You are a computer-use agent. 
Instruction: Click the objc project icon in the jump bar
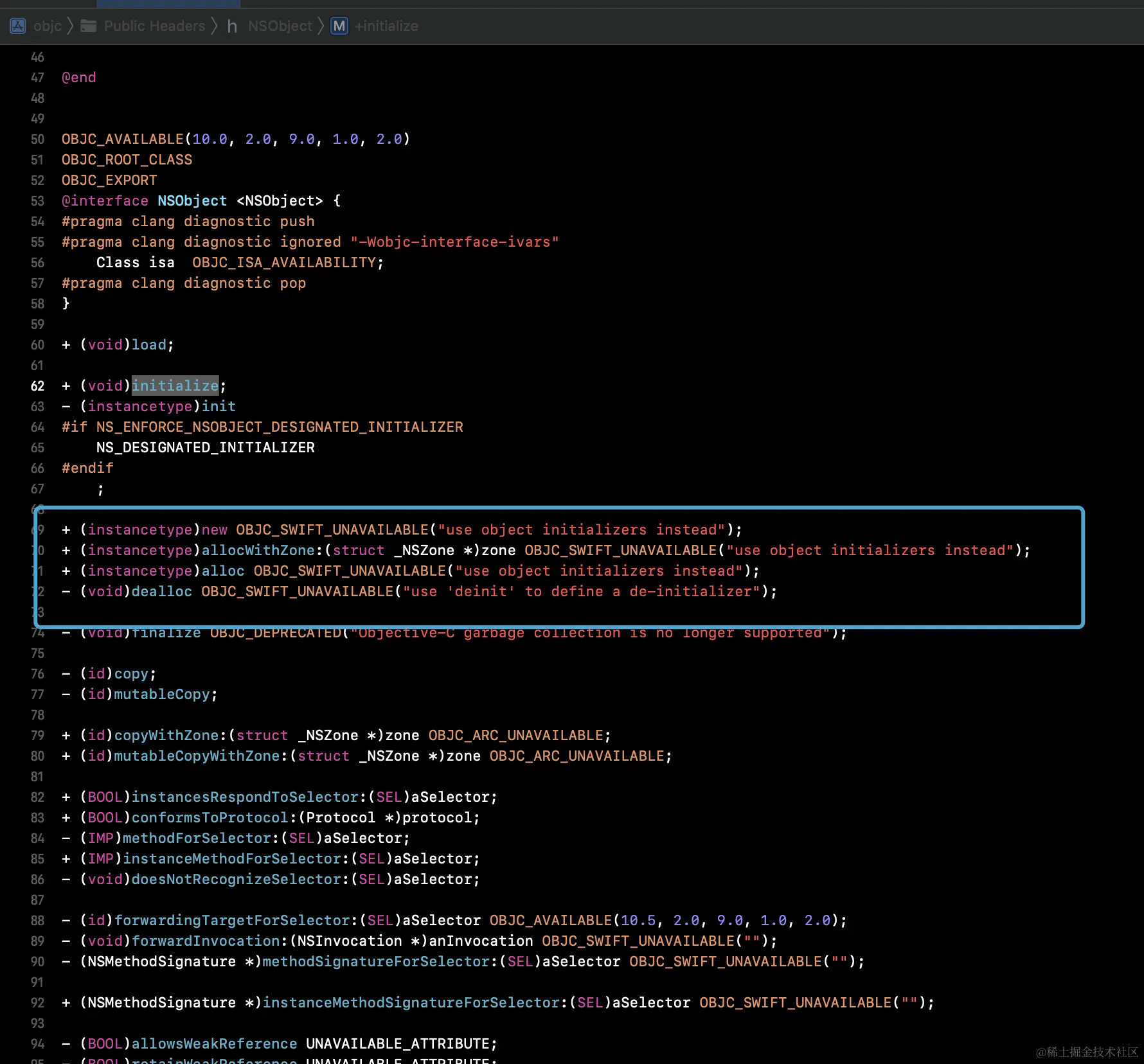coord(18,26)
